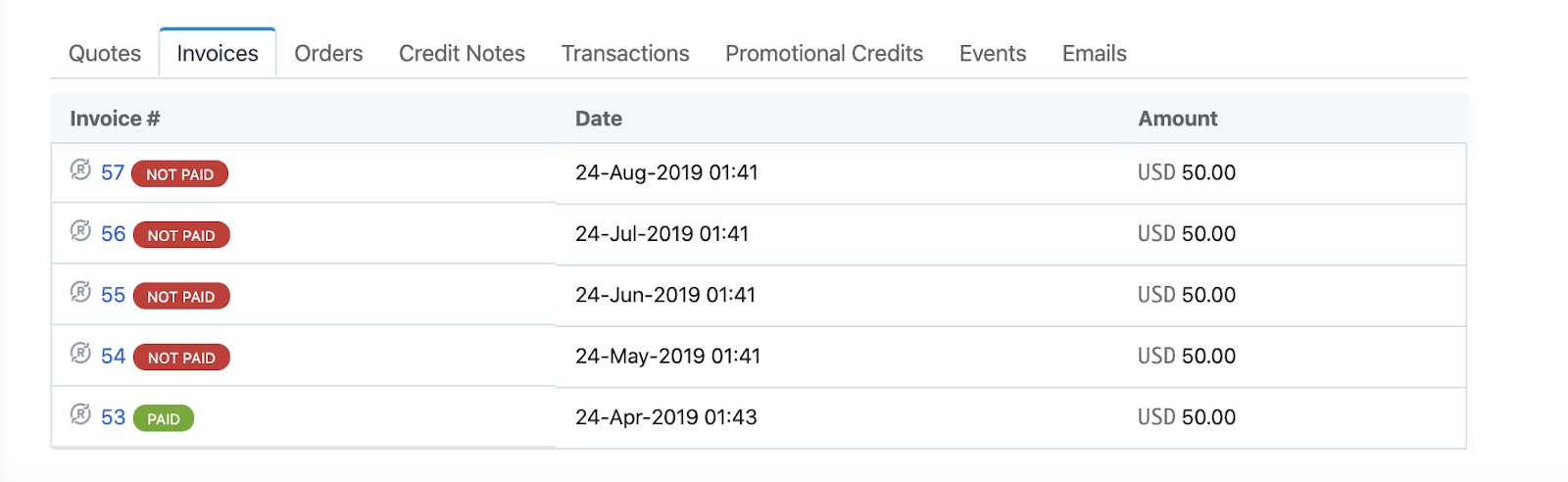
Task: Open invoice number 55
Action: click(113, 296)
